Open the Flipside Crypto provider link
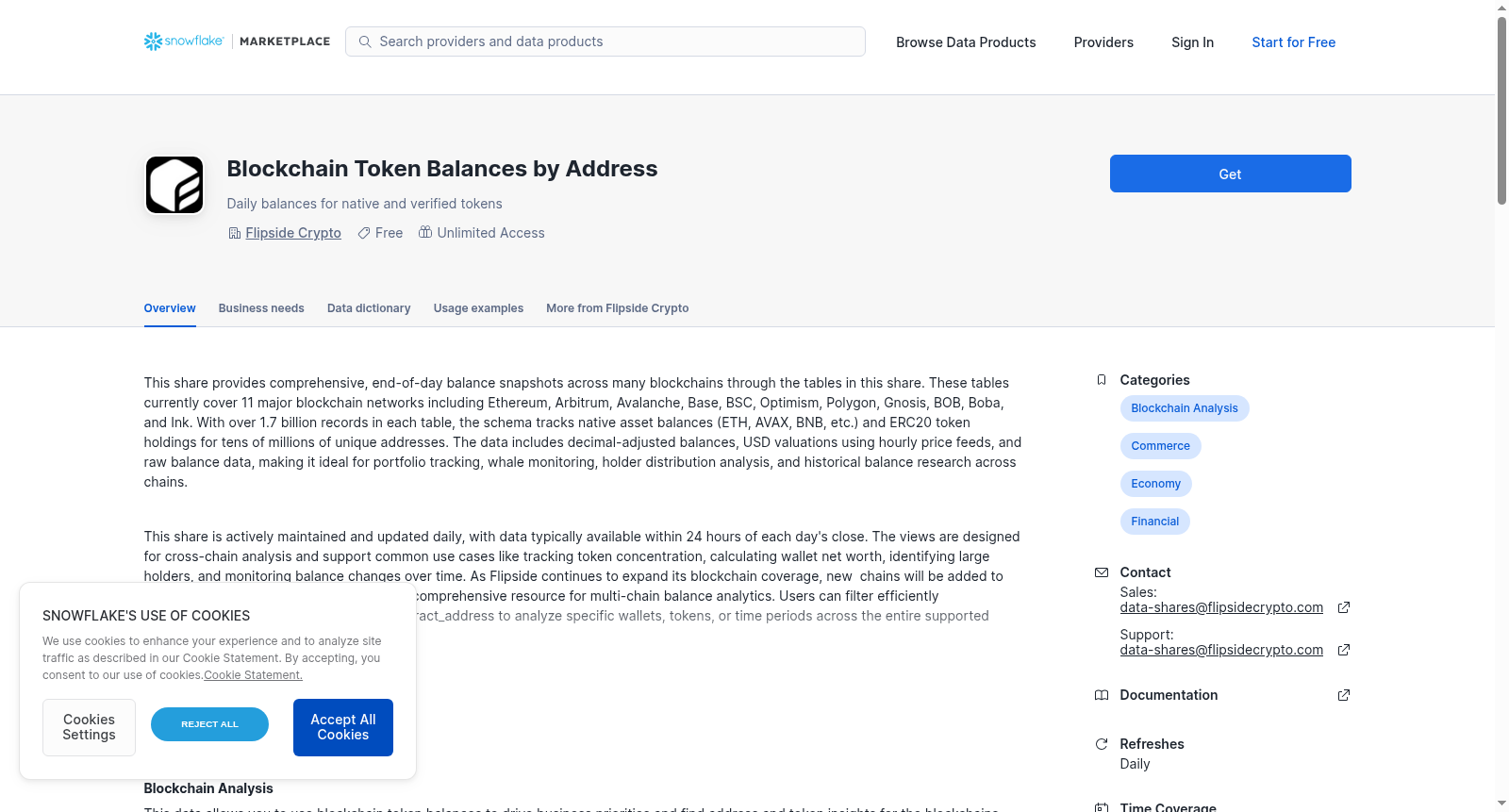The width and height of the screenshot is (1509, 812). coord(293,233)
